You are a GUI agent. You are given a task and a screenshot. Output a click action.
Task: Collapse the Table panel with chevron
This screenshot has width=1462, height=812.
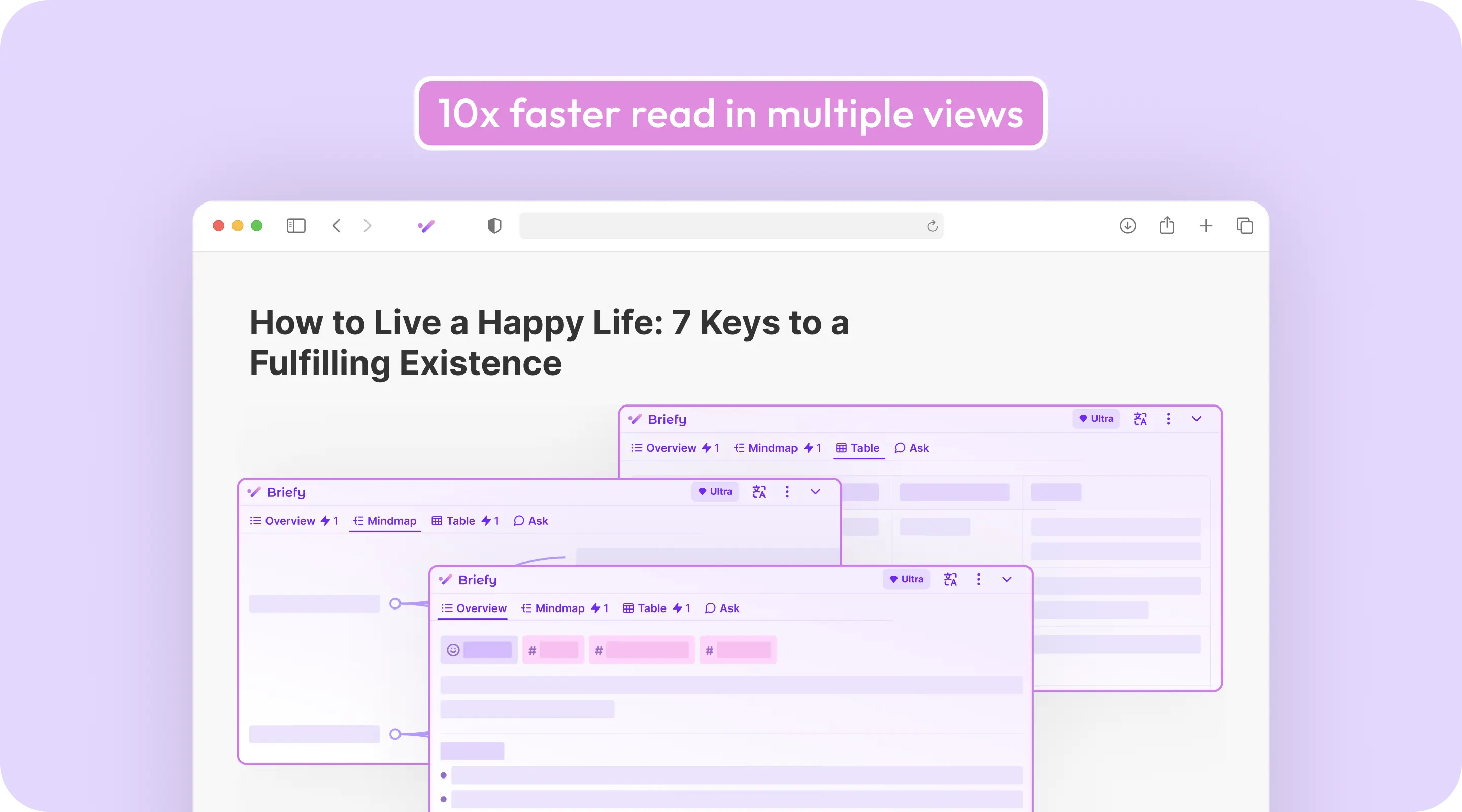click(1197, 419)
